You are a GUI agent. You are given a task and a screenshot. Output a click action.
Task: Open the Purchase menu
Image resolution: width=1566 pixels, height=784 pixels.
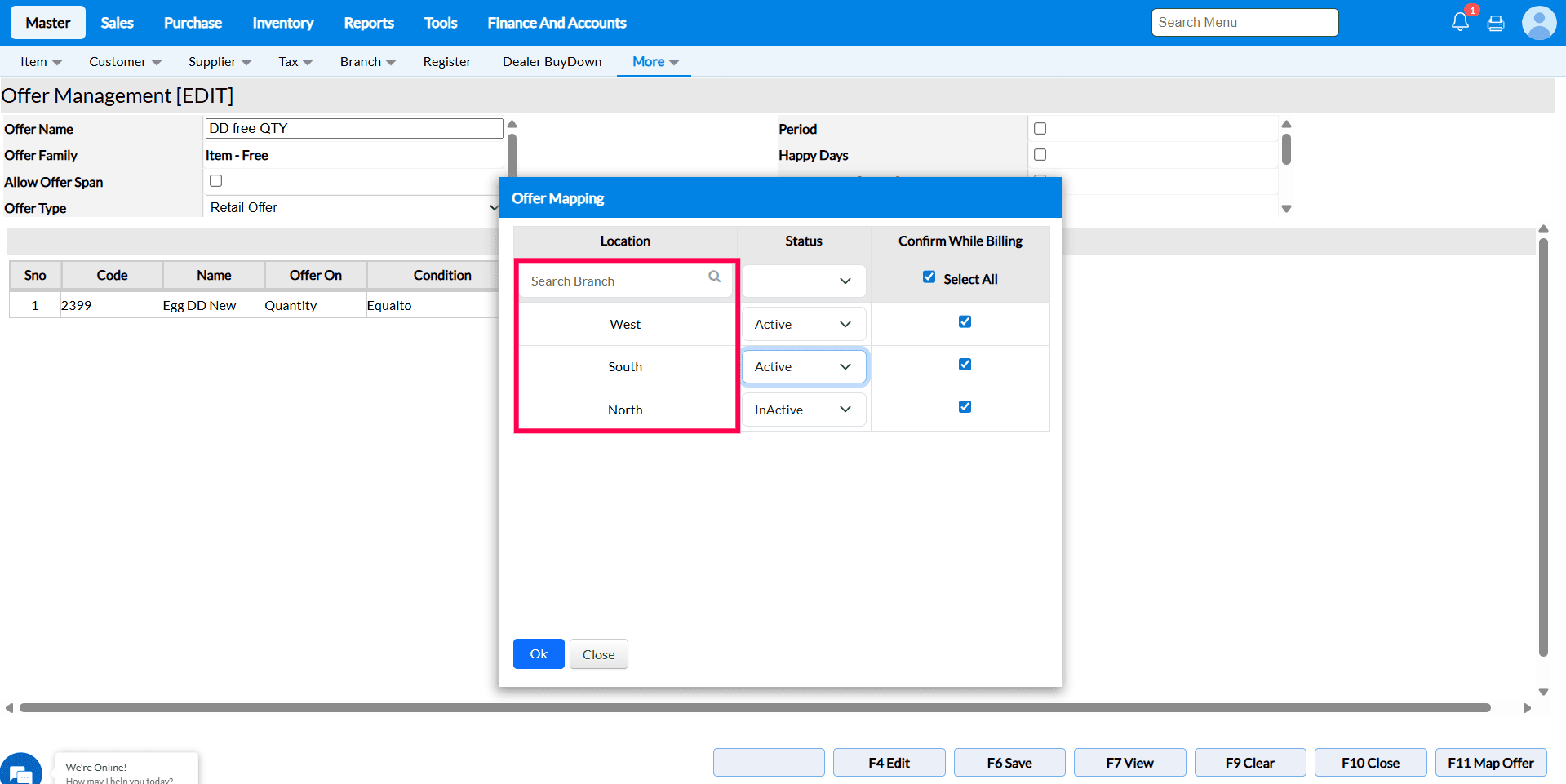(193, 23)
